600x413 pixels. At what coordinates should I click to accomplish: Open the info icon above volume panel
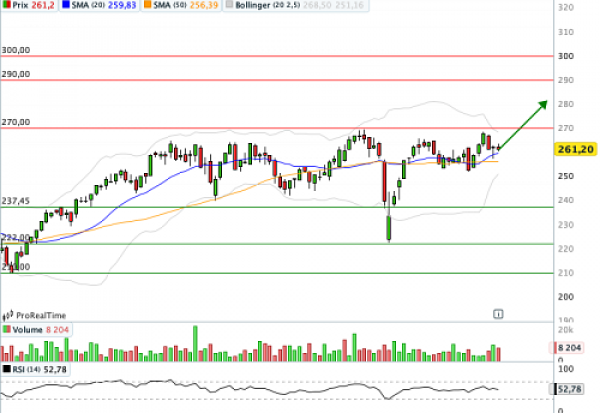tap(498, 313)
